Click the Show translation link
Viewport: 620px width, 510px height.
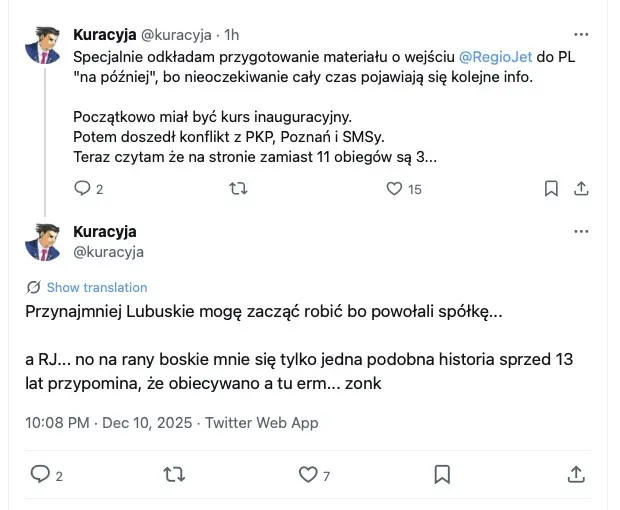[96, 287]
